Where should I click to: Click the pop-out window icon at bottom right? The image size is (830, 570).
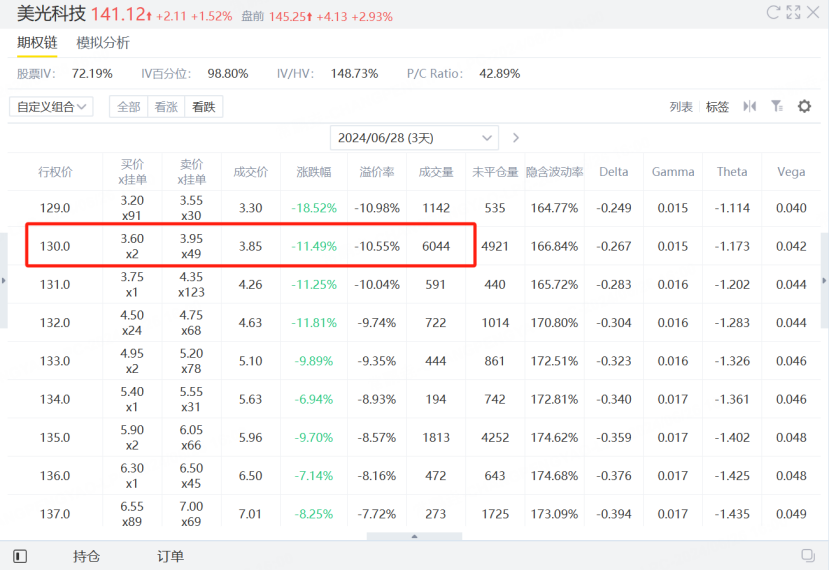click(x=808, y=555)
